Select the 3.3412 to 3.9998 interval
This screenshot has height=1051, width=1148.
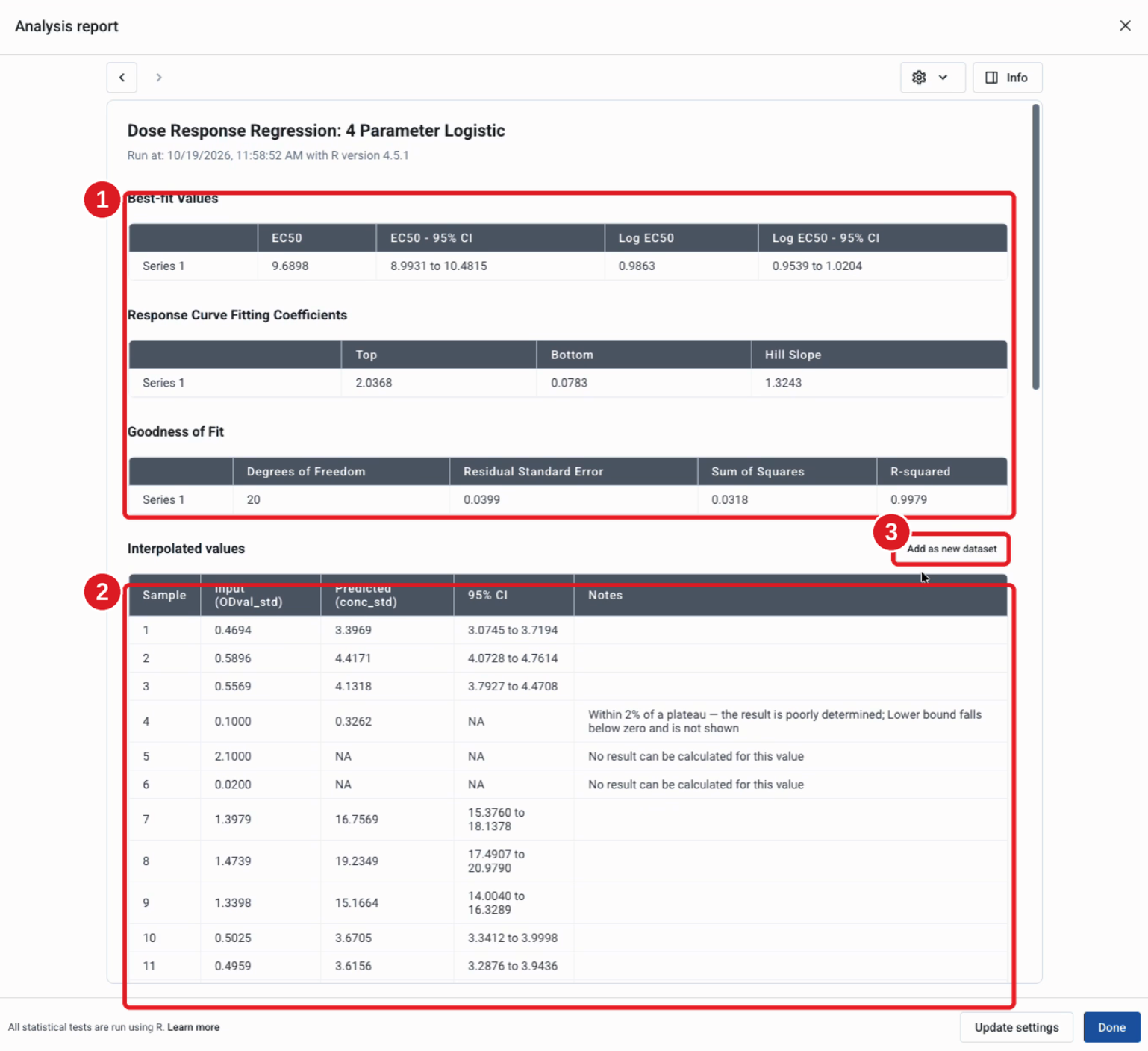(513, 938)
